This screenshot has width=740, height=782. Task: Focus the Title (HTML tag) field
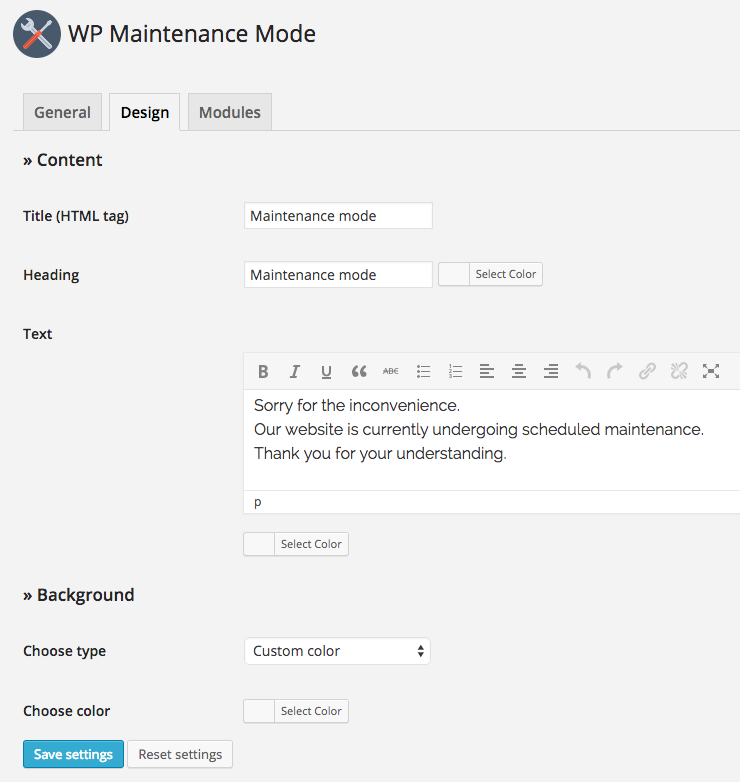pos(338,215)
